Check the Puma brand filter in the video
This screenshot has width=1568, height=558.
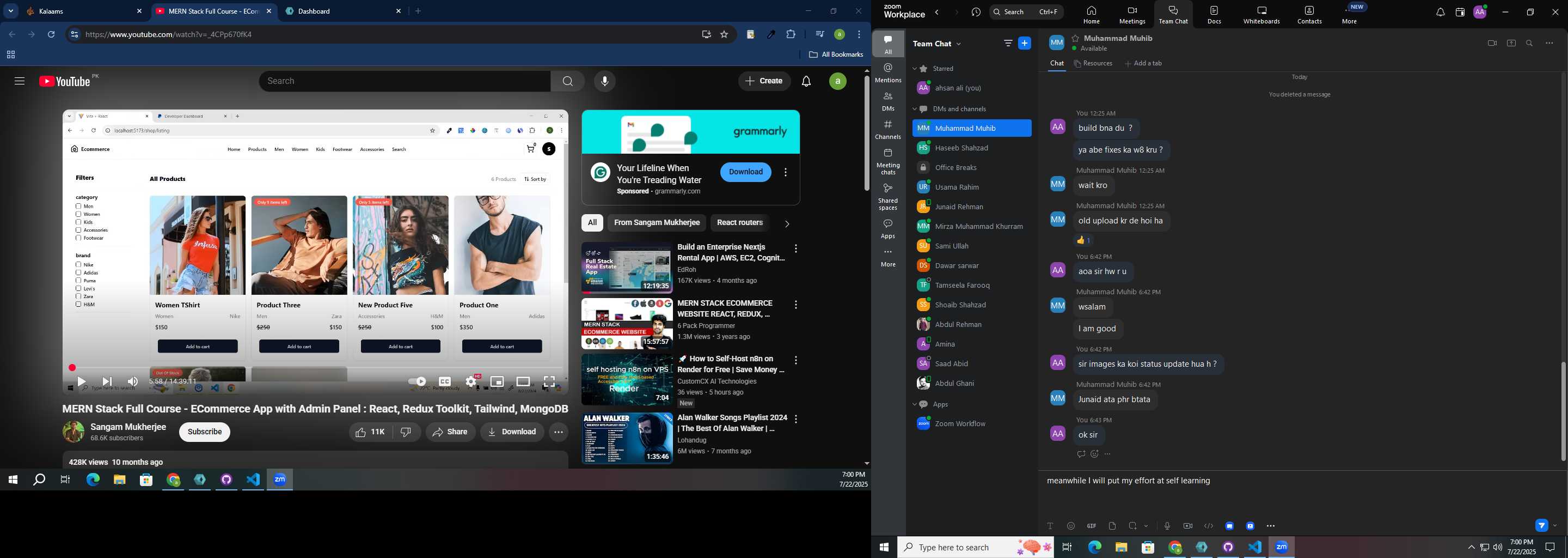78,281
